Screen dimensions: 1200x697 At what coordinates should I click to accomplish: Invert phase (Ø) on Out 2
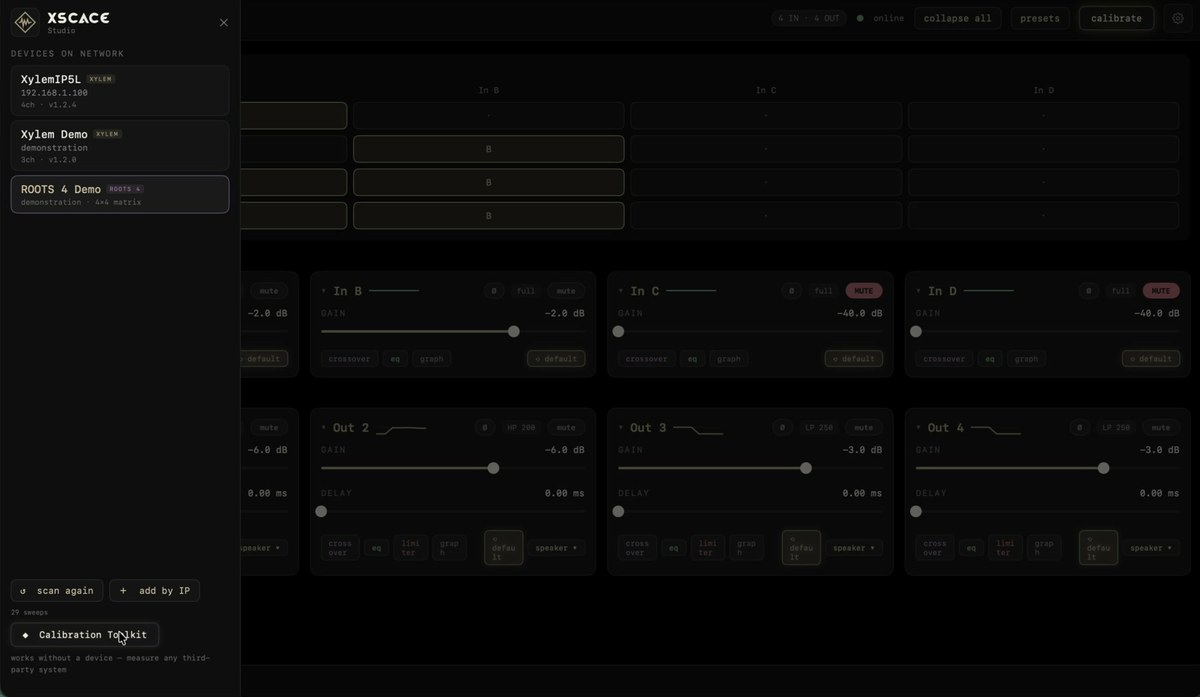tap(484, 428)
